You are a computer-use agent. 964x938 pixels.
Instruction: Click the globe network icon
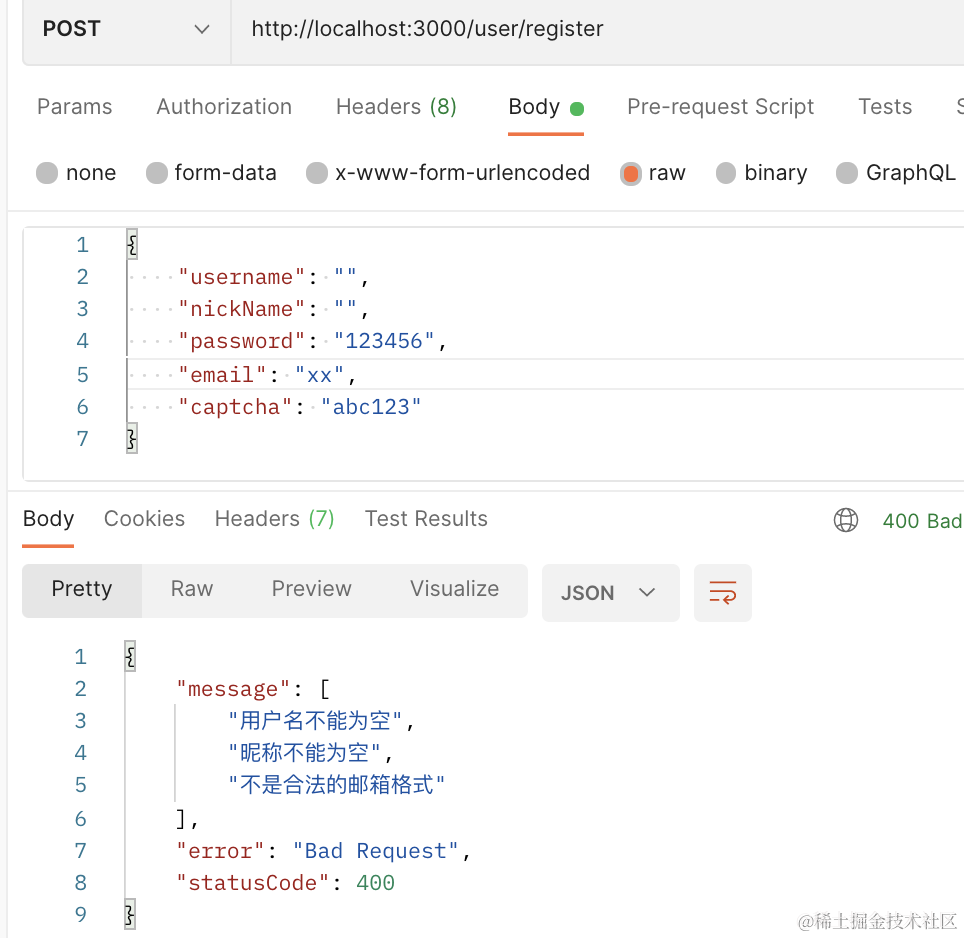click(x=846, y=520)
